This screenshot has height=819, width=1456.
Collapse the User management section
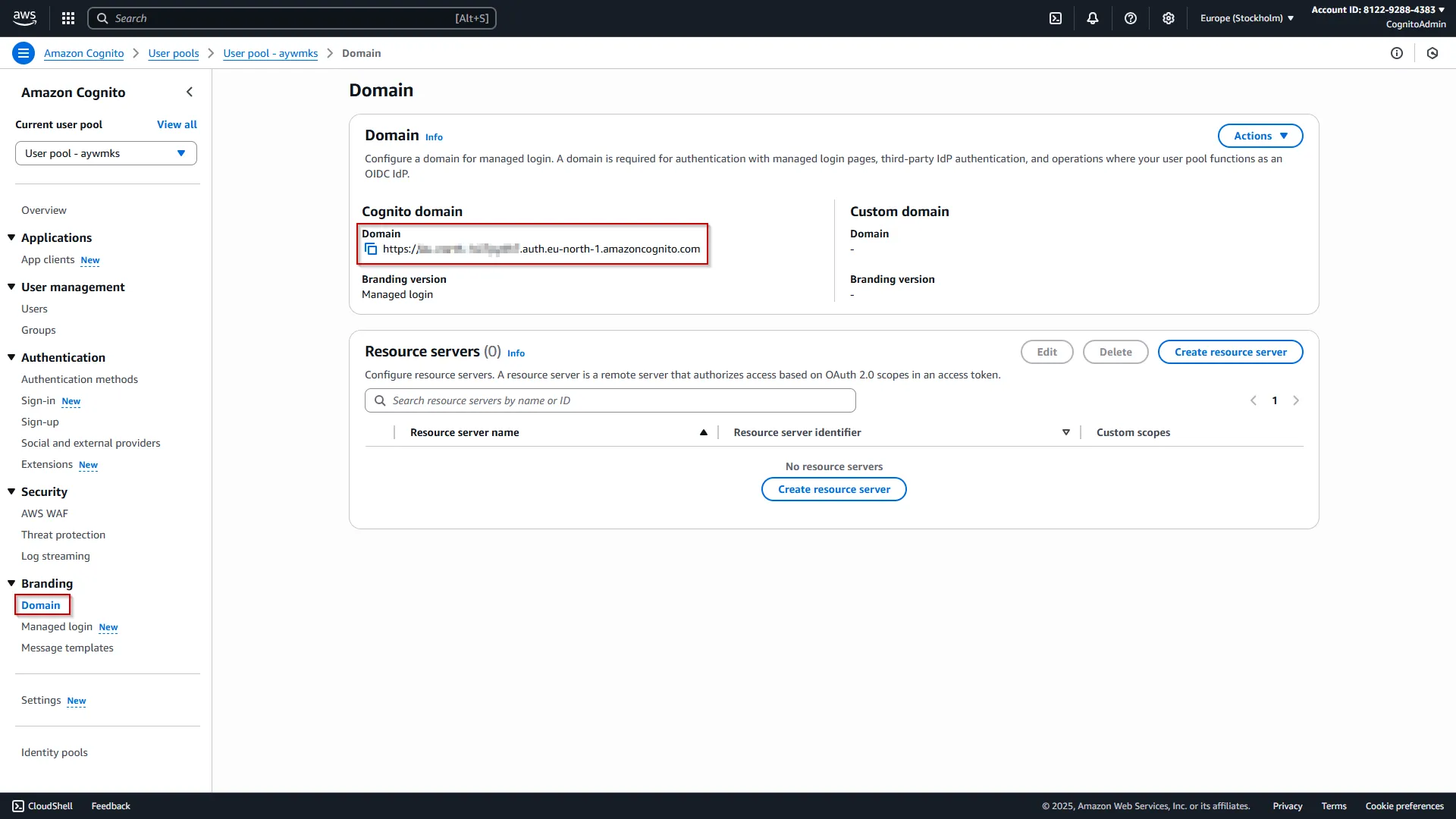tap(11, 287)
